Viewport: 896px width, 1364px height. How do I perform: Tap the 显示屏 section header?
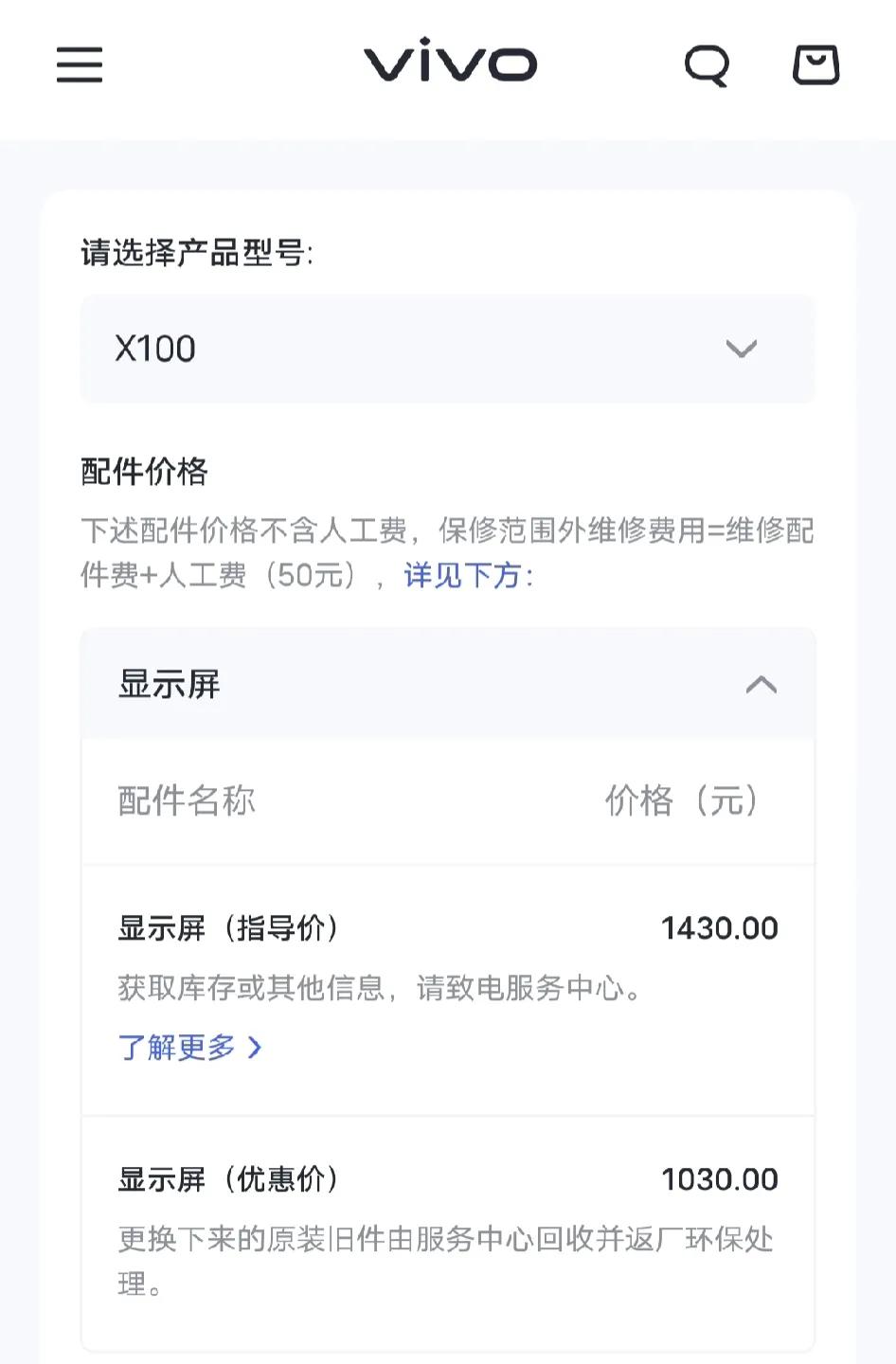pos(448,684)
